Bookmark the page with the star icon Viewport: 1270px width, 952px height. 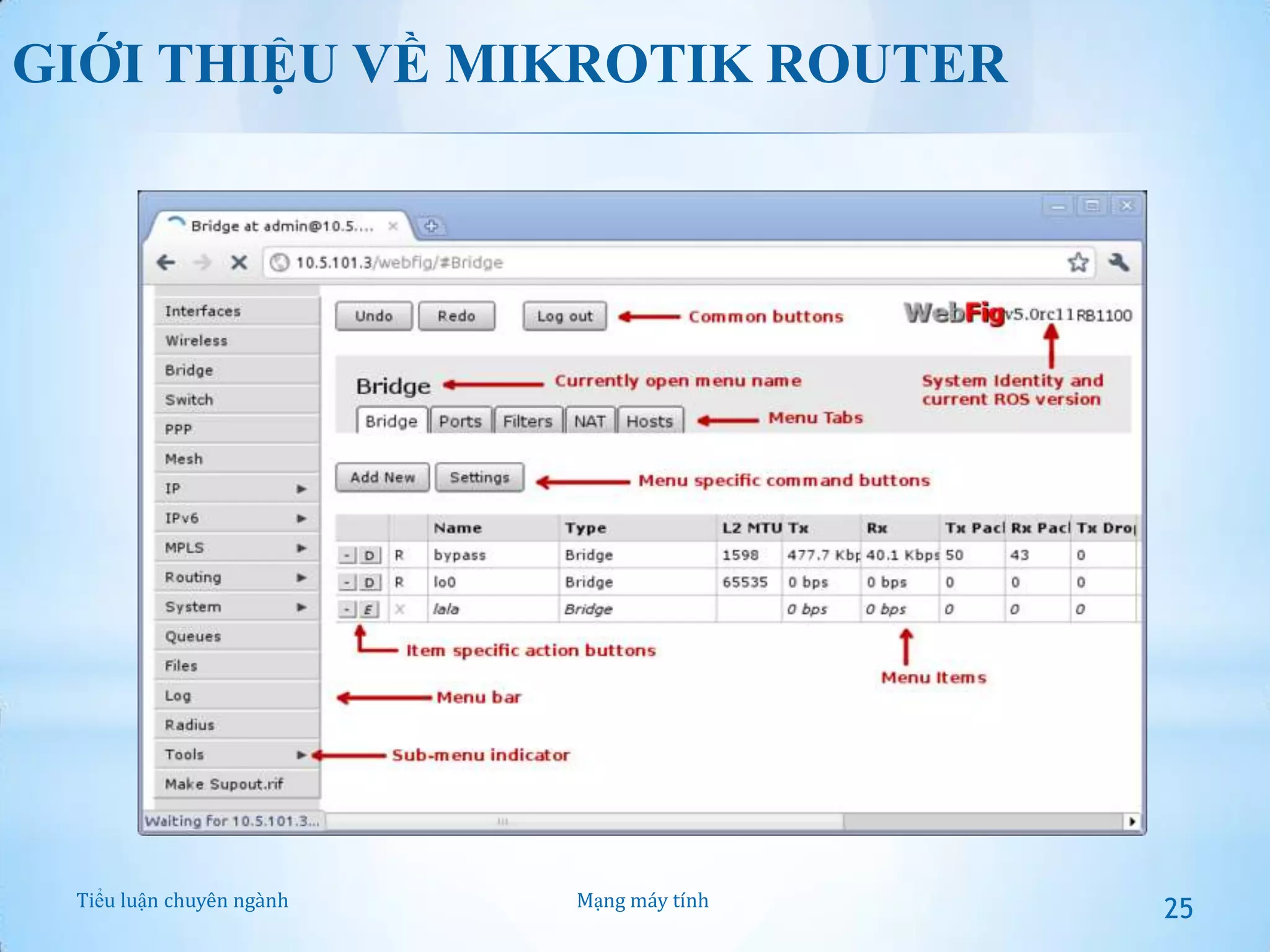[x=1078, y=262]
